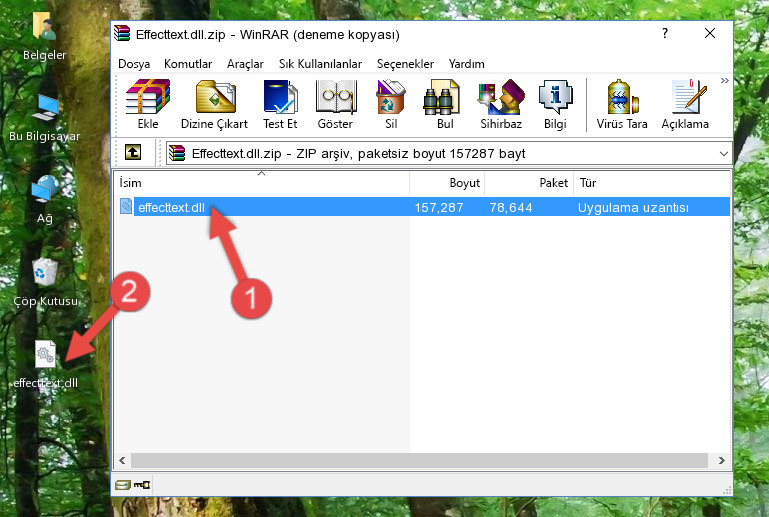Launch the Sihirbaz wizard
Image resolution: width=769 pixels, height=517 pixels.
tap(501, 104)
